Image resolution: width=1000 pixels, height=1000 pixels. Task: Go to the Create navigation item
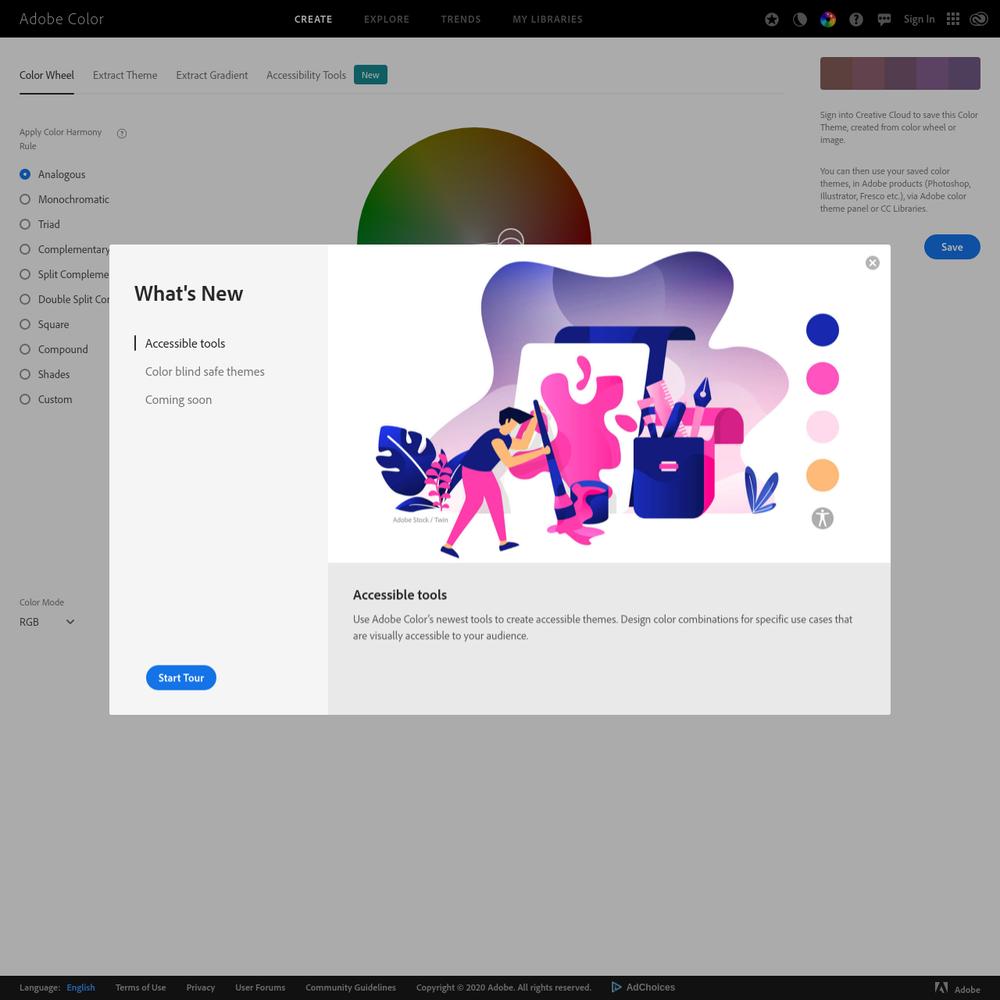(x=313, y=19)
